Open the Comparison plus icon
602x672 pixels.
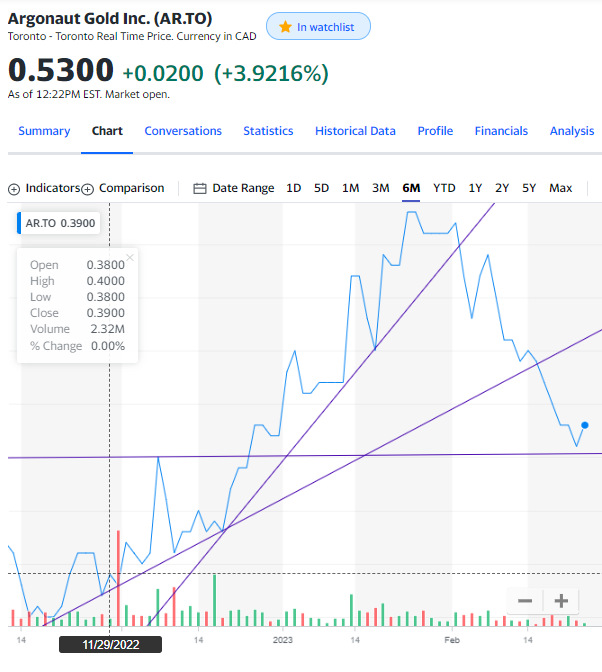[x=87, y=189]
